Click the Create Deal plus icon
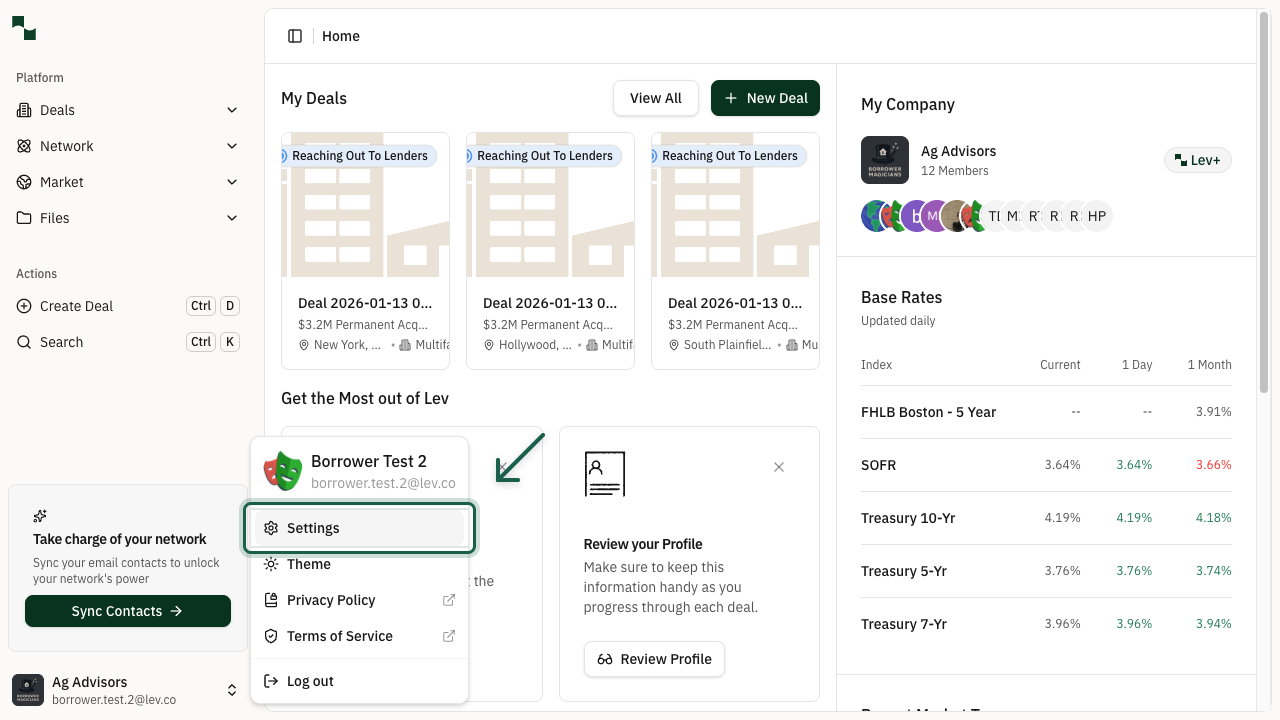The image size is (1280, 720). click(x=23, y=306)
